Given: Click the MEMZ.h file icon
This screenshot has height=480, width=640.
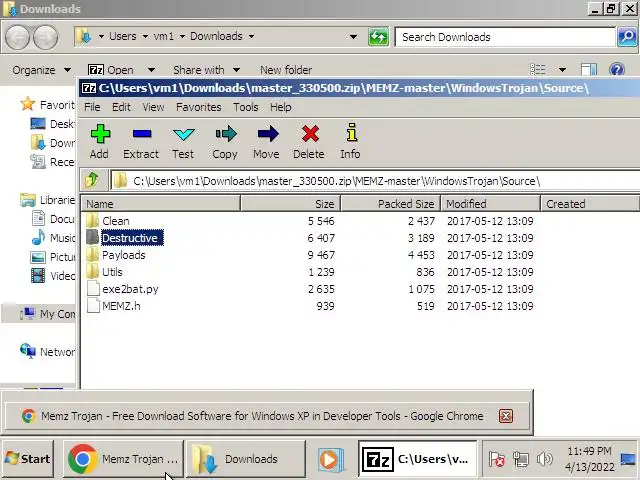Looking at the screenshot, I should tap(93, 306).
